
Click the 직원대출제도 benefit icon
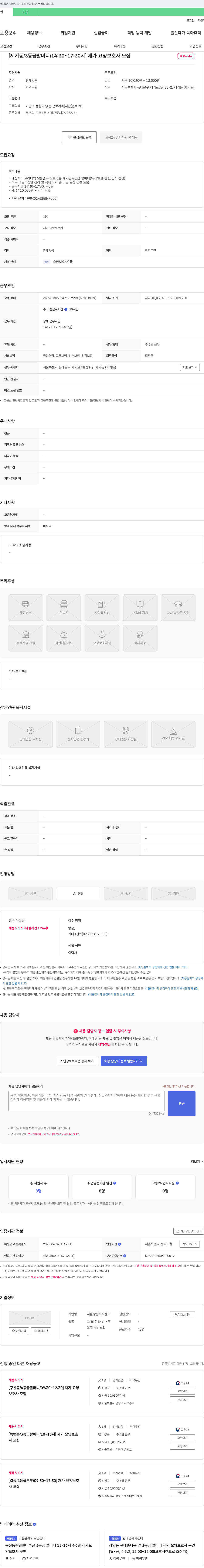64,638
